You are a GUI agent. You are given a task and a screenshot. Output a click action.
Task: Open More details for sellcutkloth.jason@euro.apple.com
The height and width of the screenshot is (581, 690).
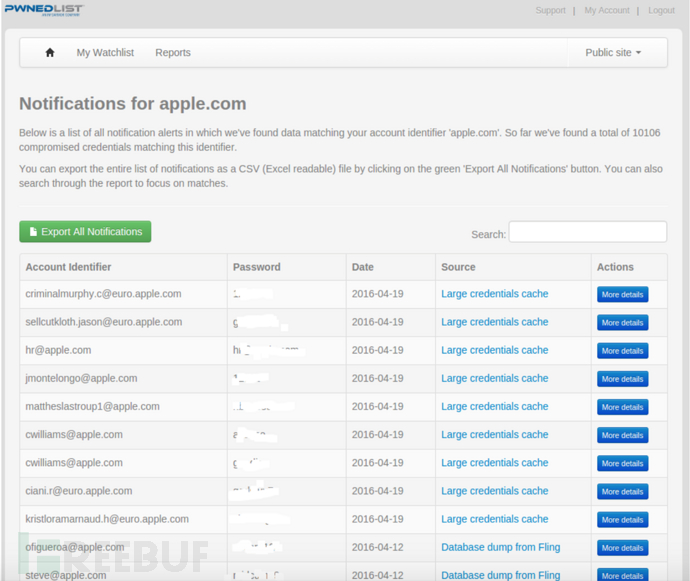point(622,323)
